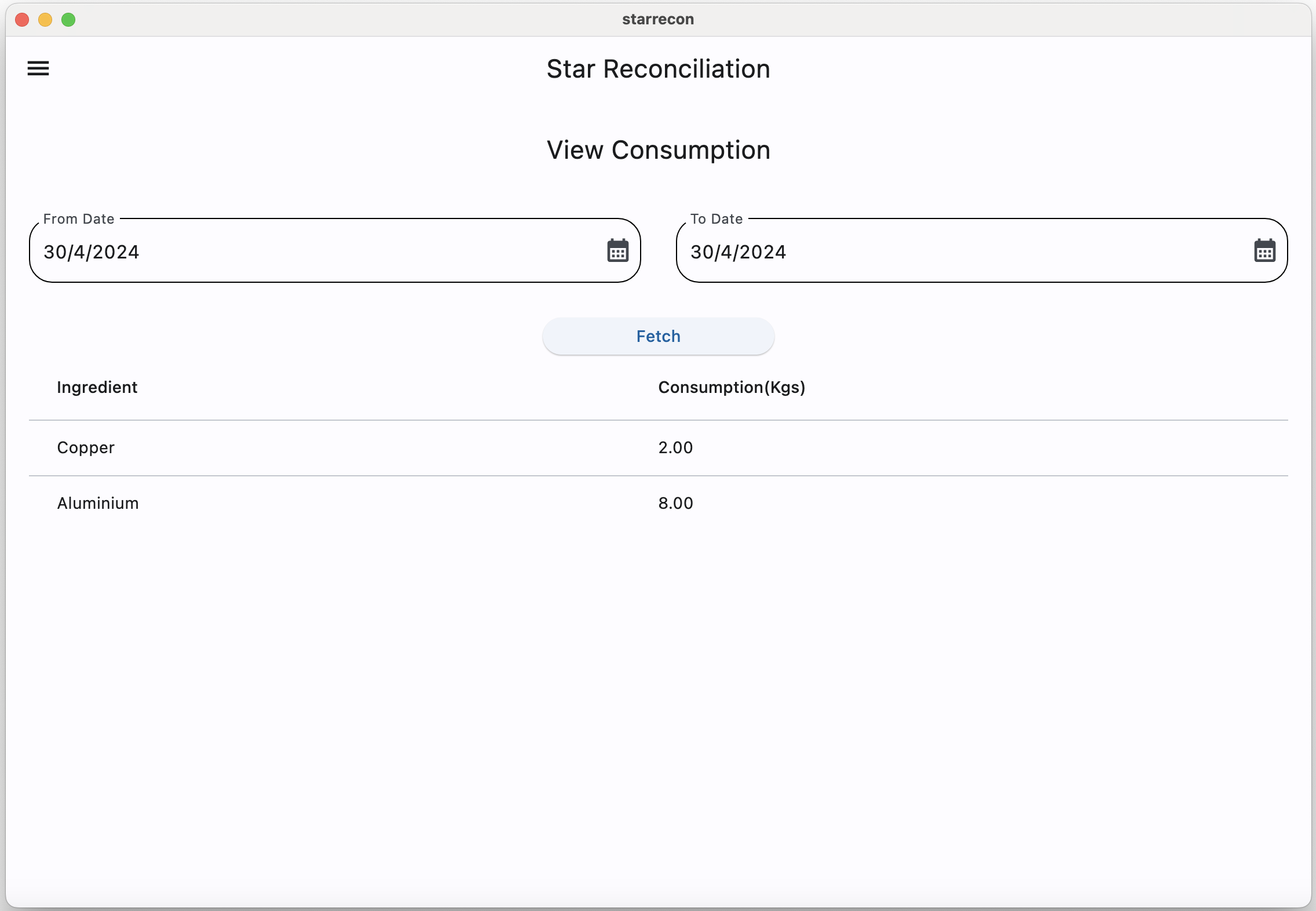Click the Star Reconciliation app title

[658, 69]
